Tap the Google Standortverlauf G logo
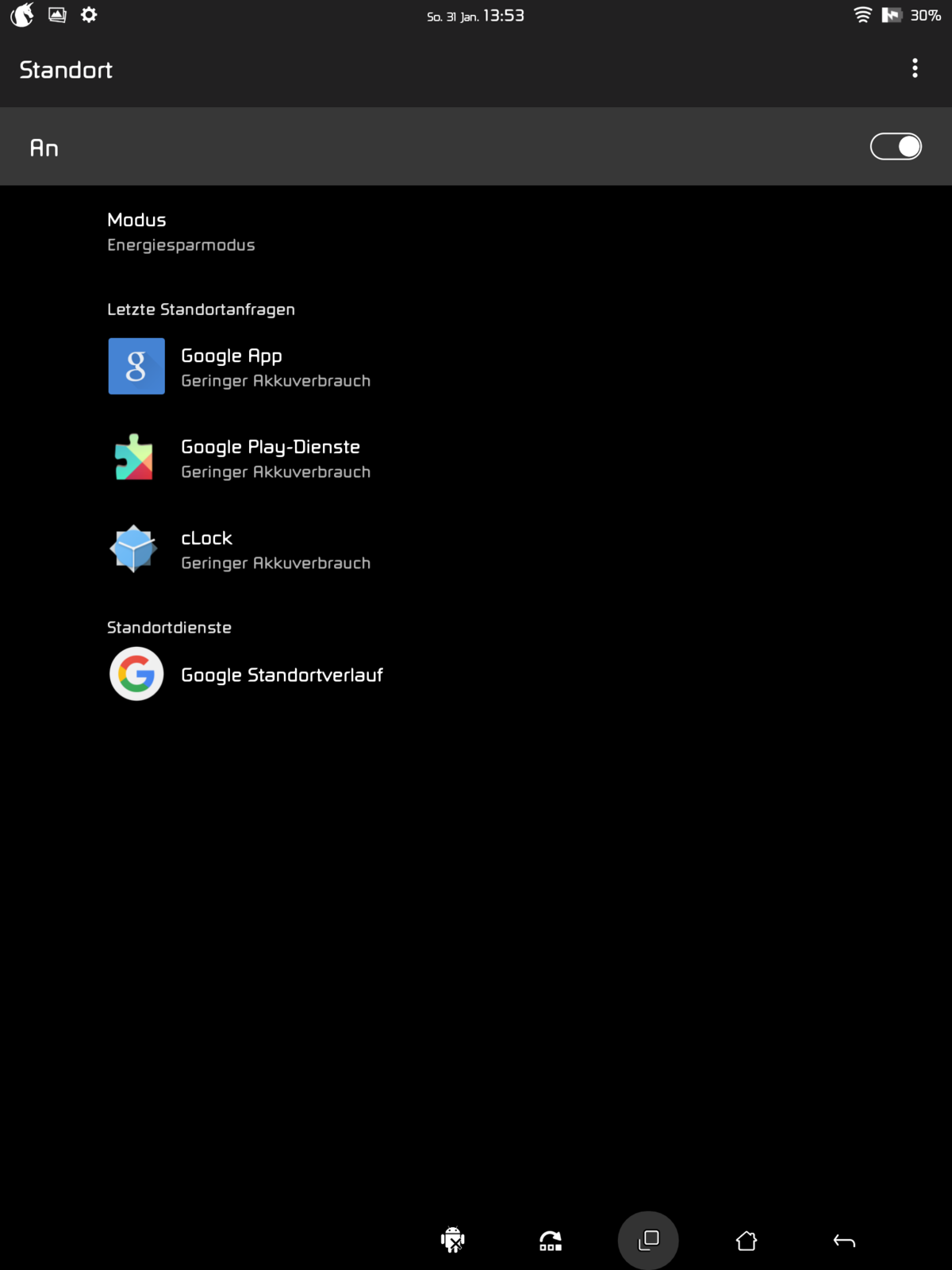 136,674
